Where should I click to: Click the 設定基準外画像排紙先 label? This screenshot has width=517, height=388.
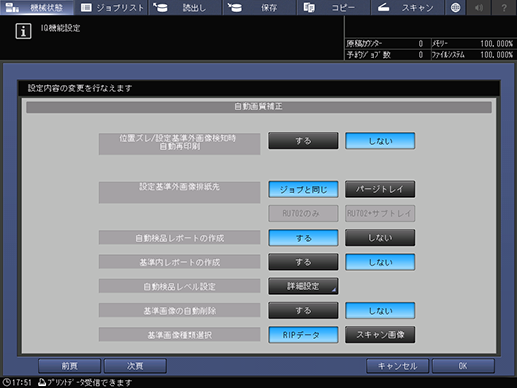point(179,192)
